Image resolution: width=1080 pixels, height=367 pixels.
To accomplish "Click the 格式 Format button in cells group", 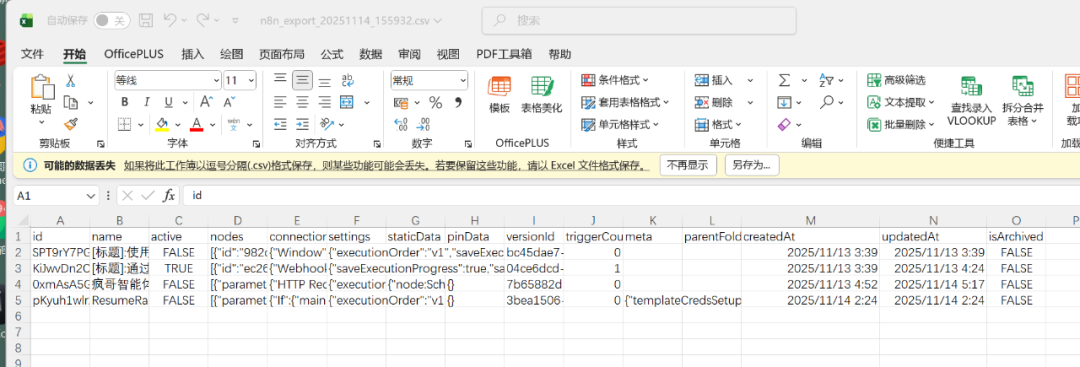I will click(x=718, y=125).
